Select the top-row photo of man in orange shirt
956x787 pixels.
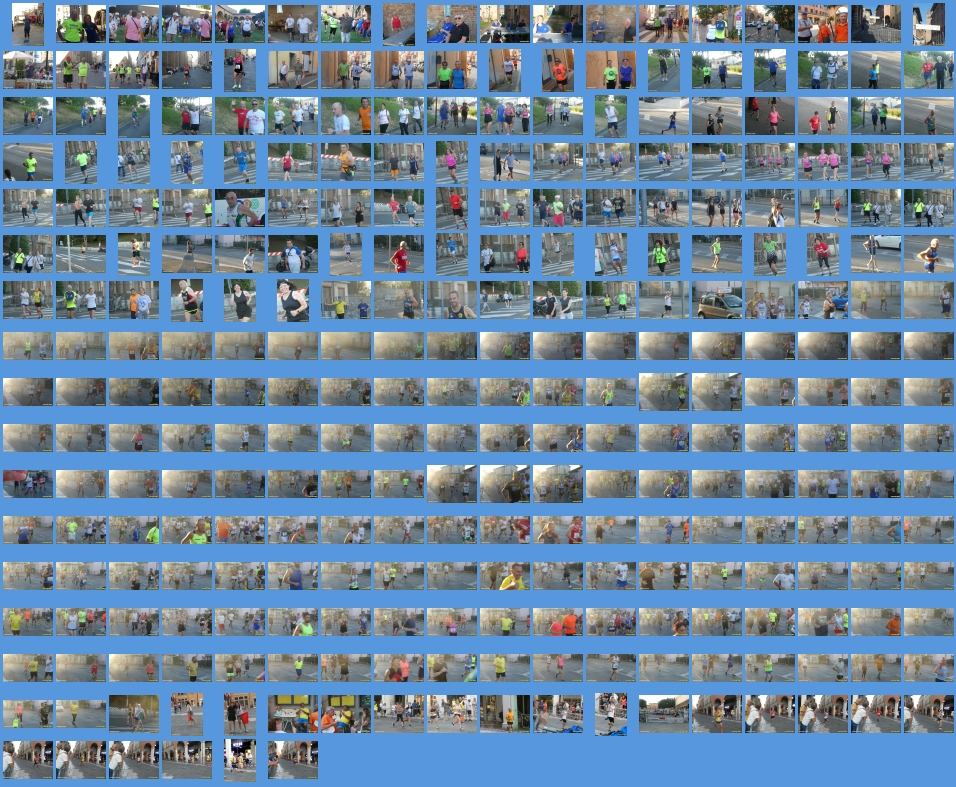[x=823, y=24]
